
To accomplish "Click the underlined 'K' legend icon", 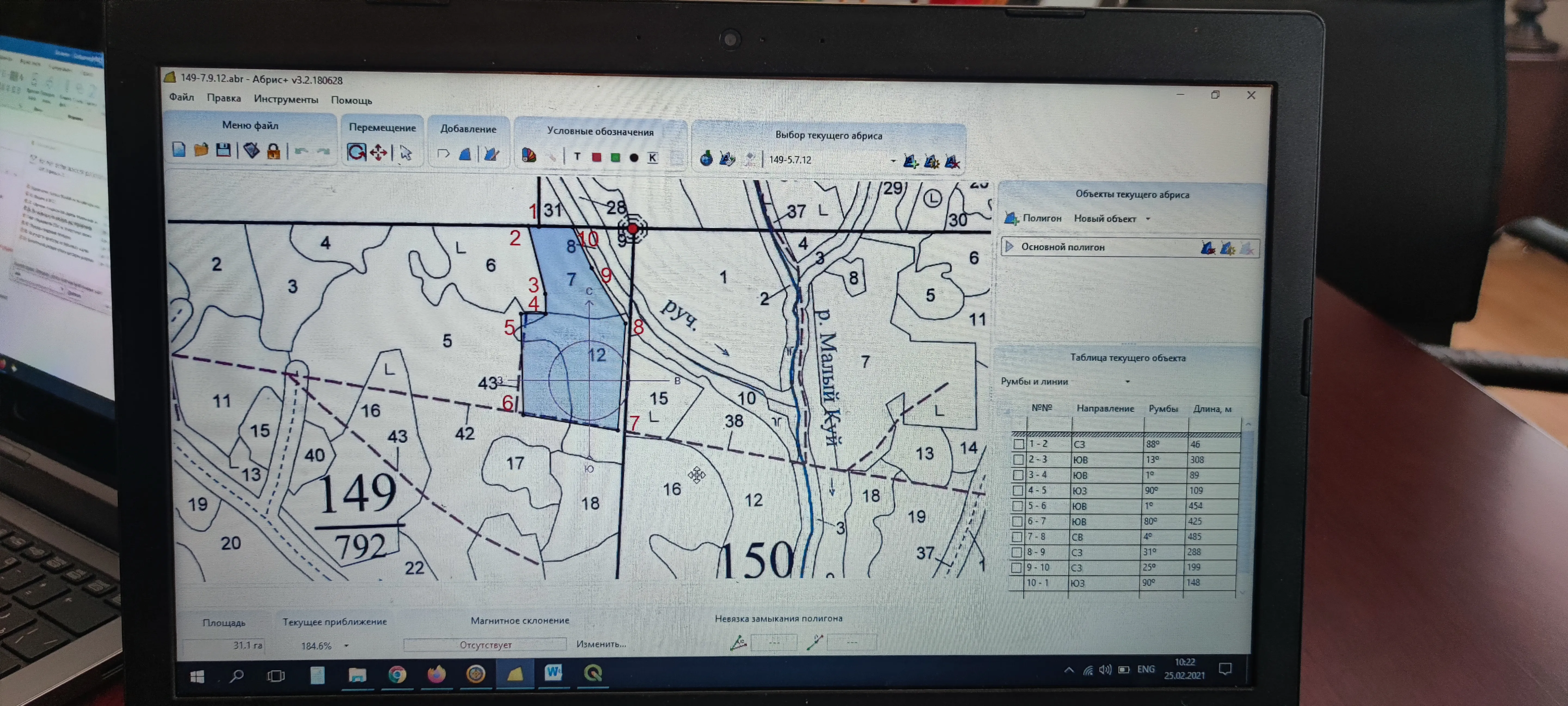I will (653, 158).
